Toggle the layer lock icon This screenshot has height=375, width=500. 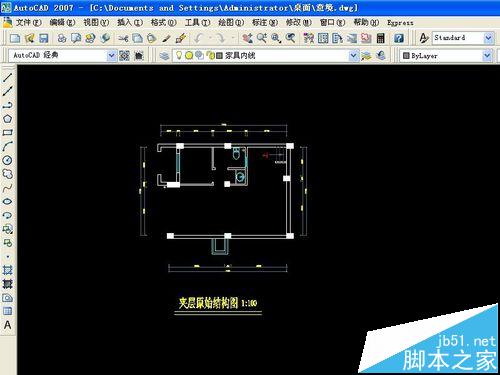(x=211, y=55)
